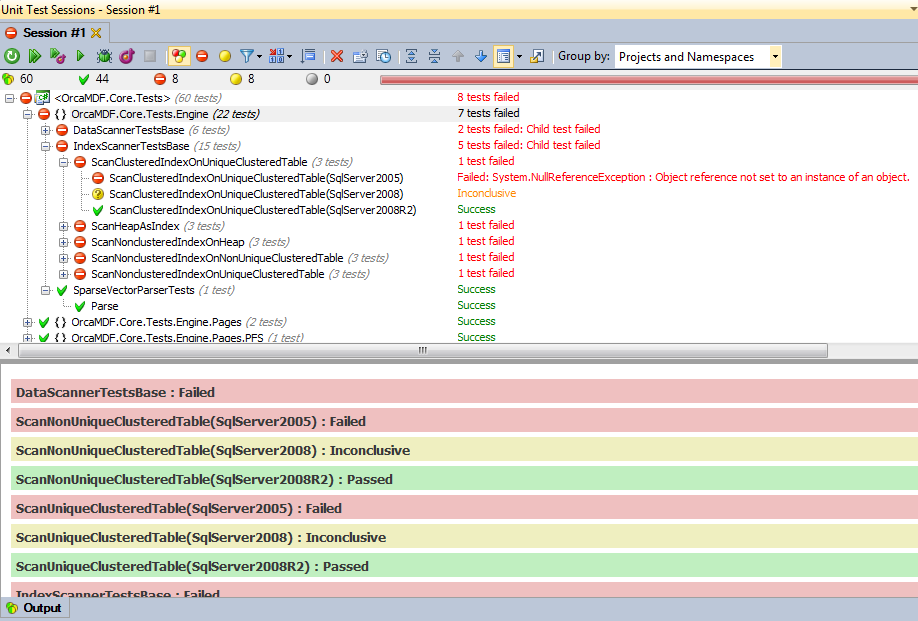
Task: Click passed tests count 44
Action: 102,79
